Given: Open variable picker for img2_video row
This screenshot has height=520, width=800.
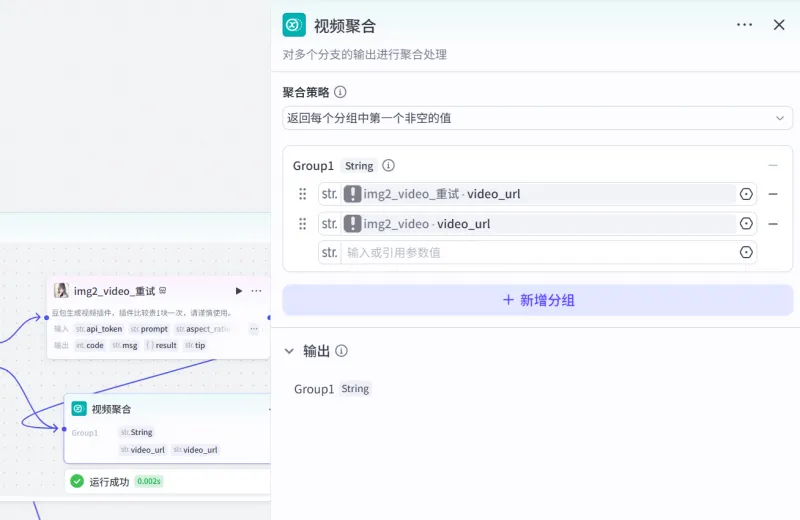Looking at the screenshot, I should tap(746, 224).
